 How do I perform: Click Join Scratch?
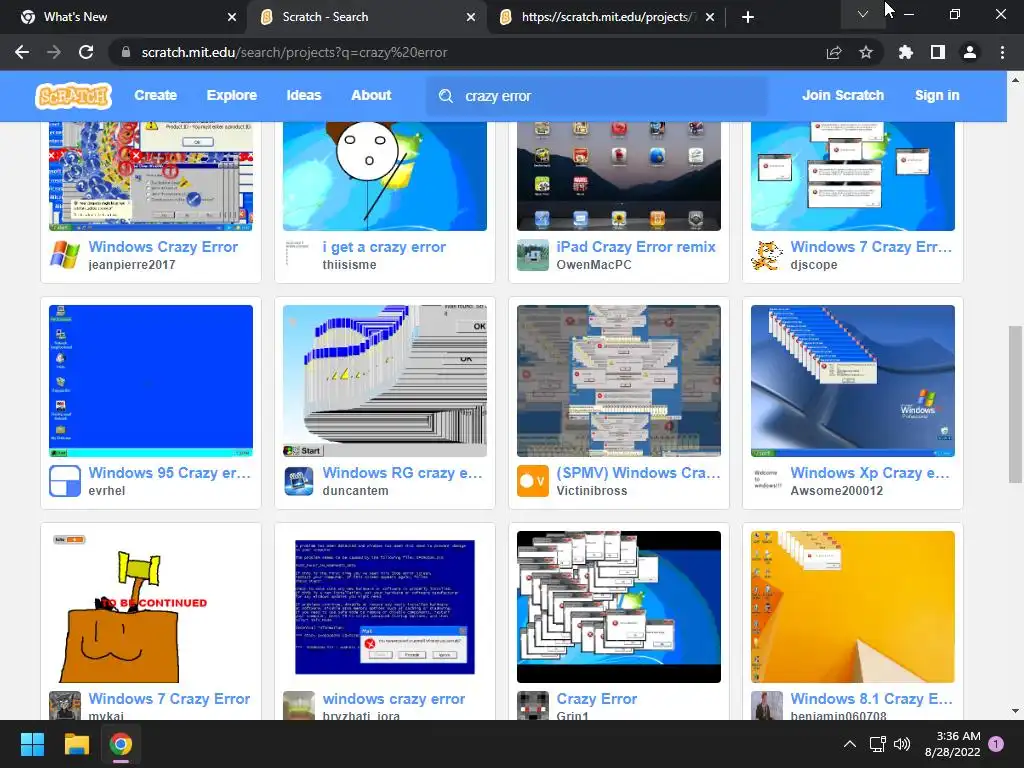(842, 95)
